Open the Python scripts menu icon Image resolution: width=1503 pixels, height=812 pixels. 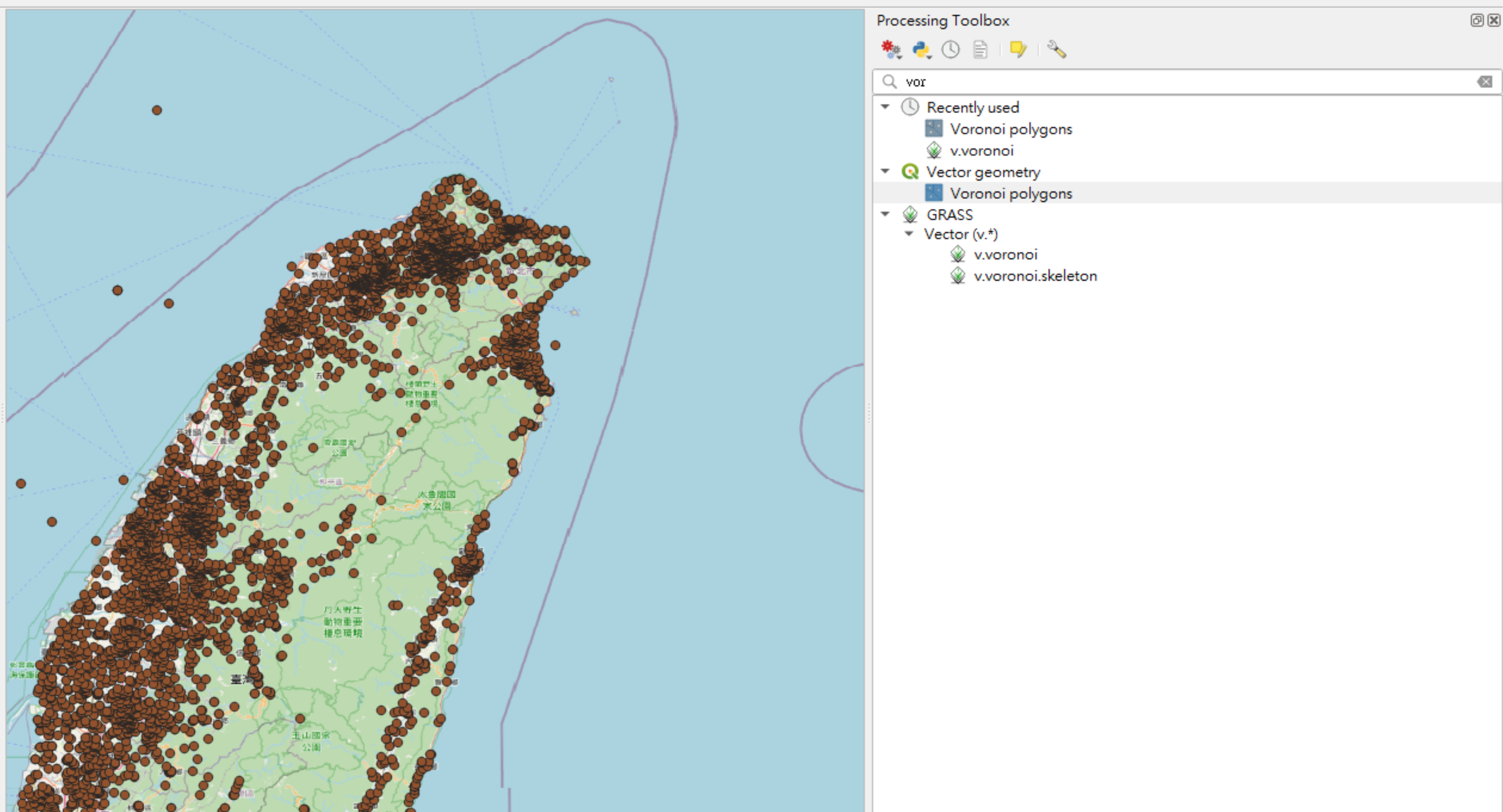[921, 50]
